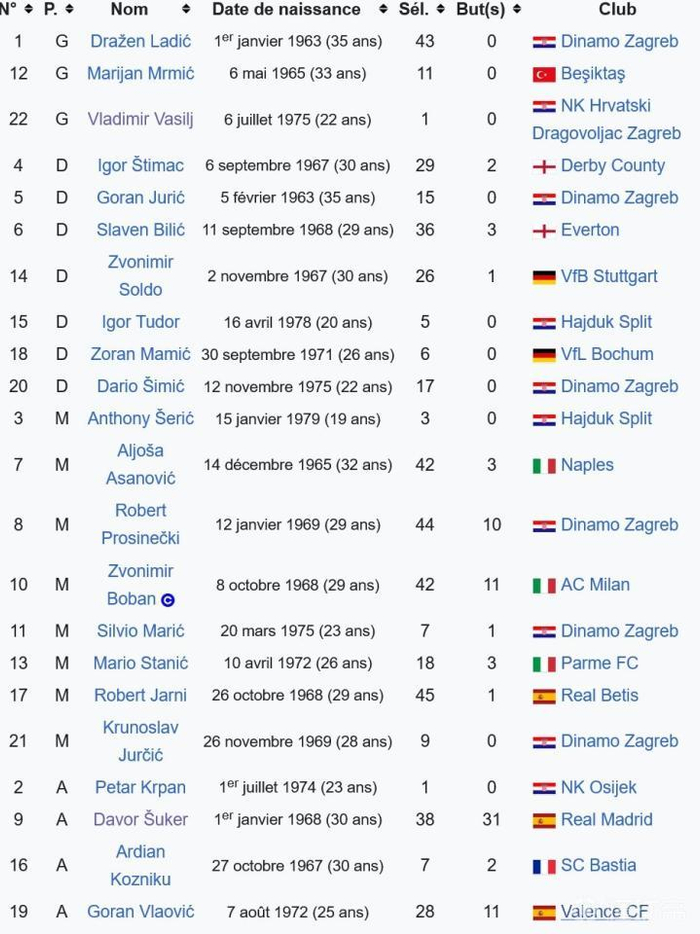700x934 pixels.
Task: Click the Club column header
Action: pyautogui.click(x=617, y=10)
